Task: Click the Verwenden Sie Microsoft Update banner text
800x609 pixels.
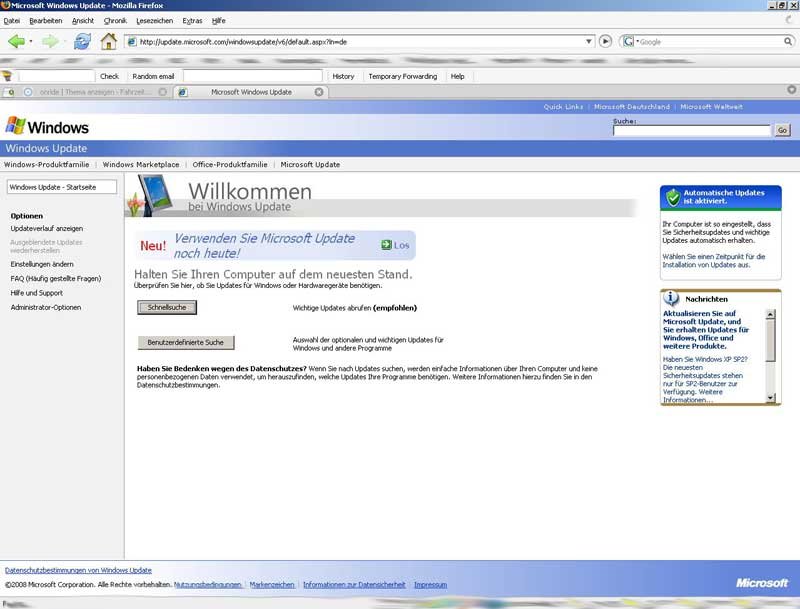Action: click(x=264, y=245)
